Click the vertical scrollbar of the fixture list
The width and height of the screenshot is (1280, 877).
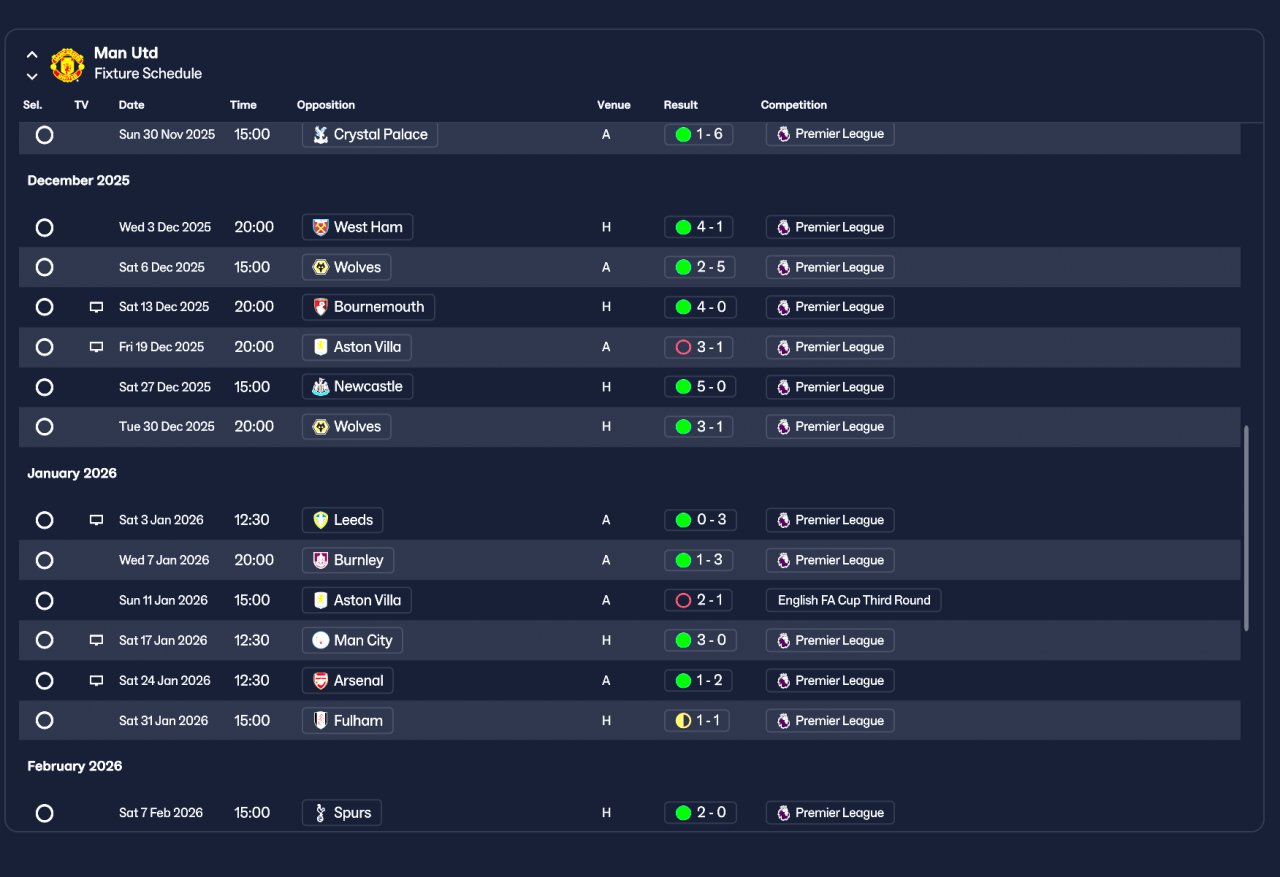coord(1246,528)
